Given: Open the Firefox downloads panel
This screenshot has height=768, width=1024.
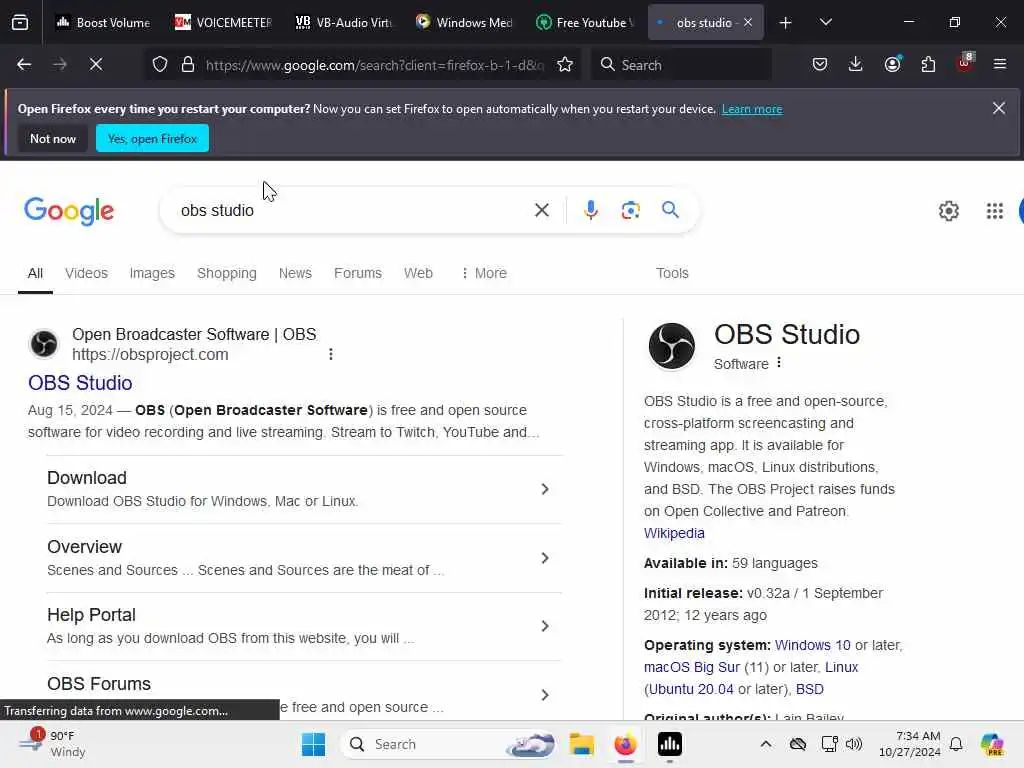Looking at the screenshot, I should [856, 65].
